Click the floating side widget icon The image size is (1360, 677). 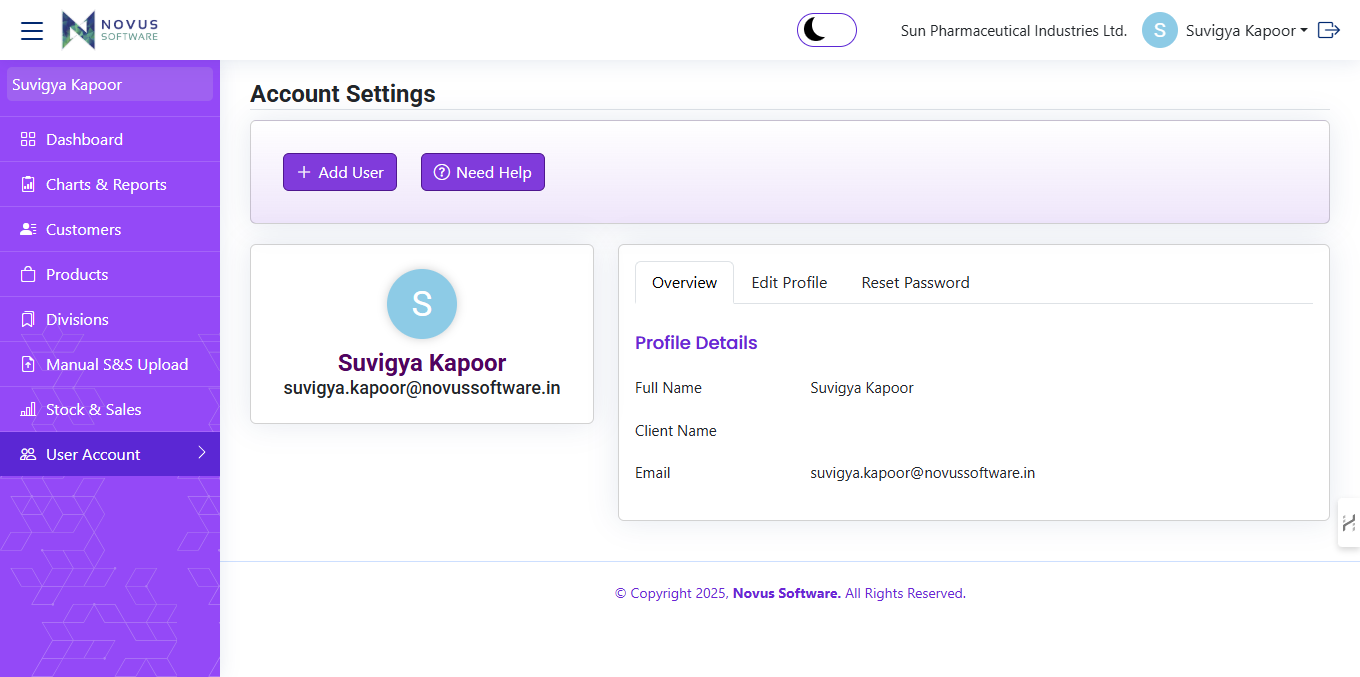(1349, 522)
